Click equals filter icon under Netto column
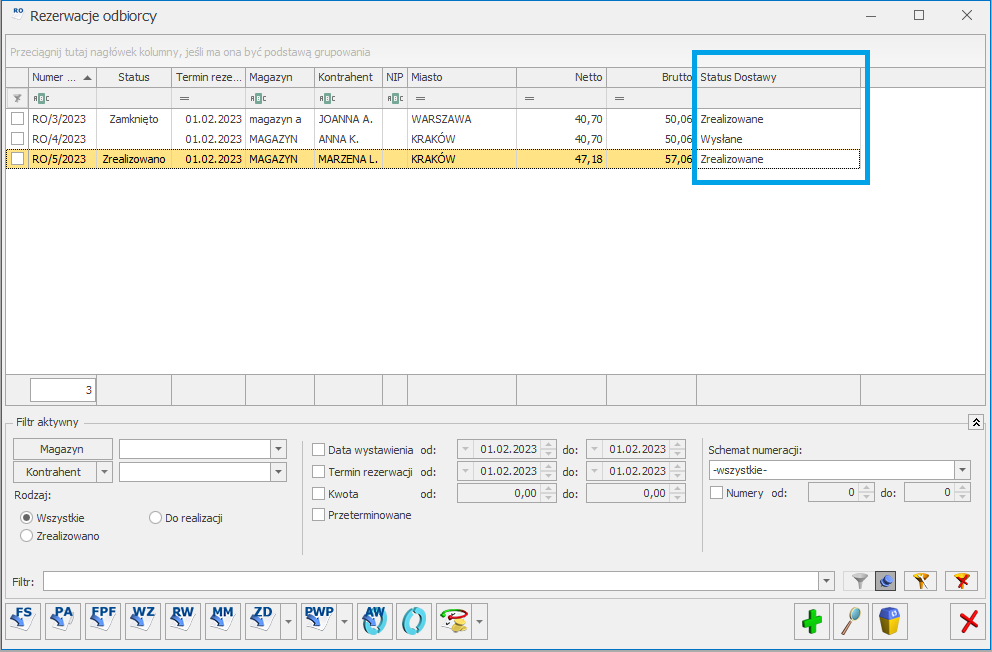This screenshot has height=652, width=992. tap(530, 98)
